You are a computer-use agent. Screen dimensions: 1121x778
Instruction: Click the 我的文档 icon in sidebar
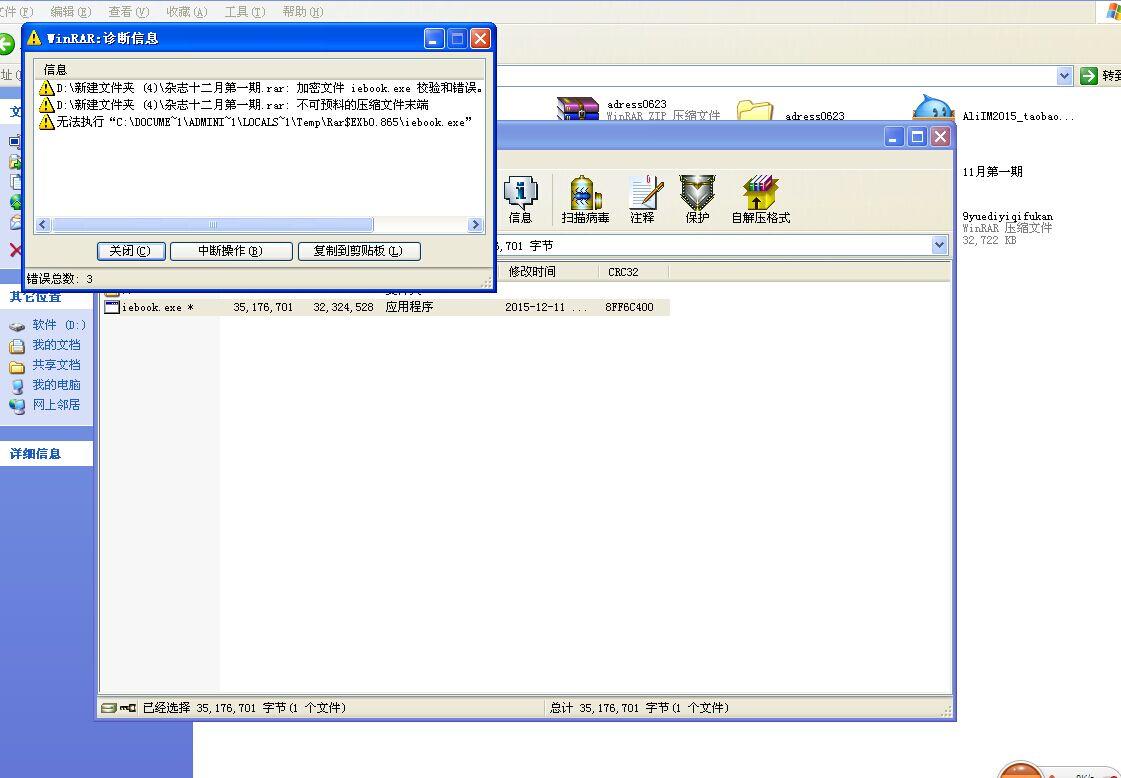pyautogui.click(x=17, y=346)
